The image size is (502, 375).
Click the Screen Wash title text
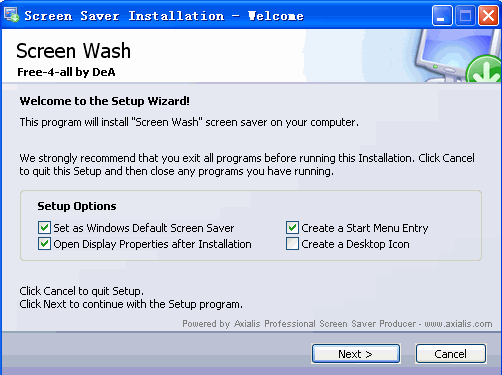point(73,51)
